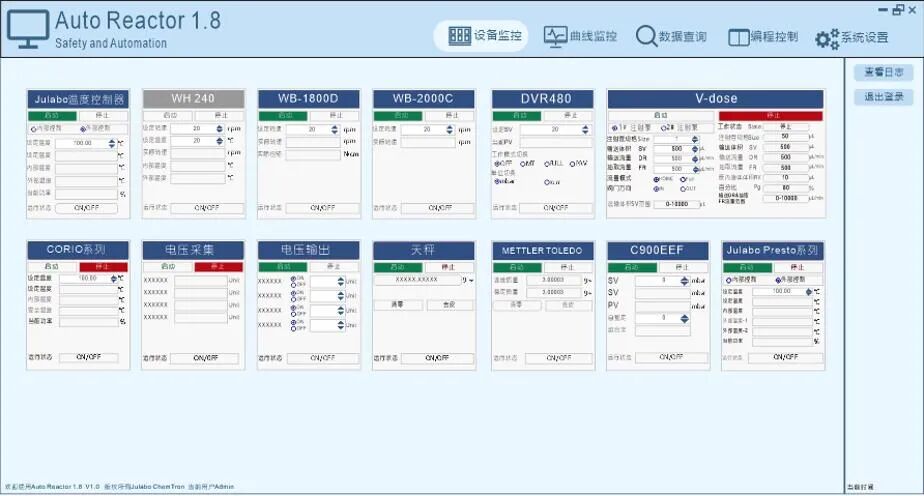The image size is (924, 496).
Task: Start 电压输出 with green 启动 button
Action: click(x=283, y=267)
